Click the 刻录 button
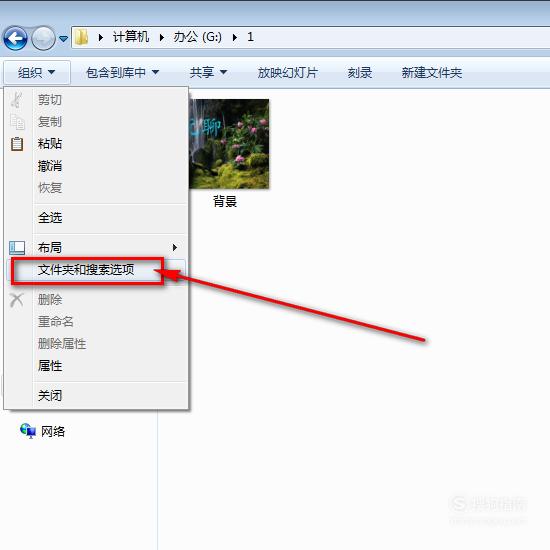The width and height of the screenshot is (550, 550). click(x=360, y=73)
